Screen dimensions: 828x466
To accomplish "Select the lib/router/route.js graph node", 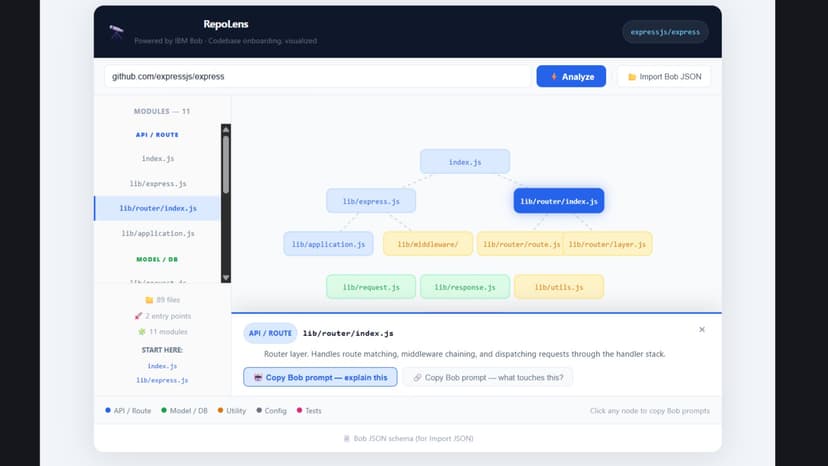I will tap(520, 244).
